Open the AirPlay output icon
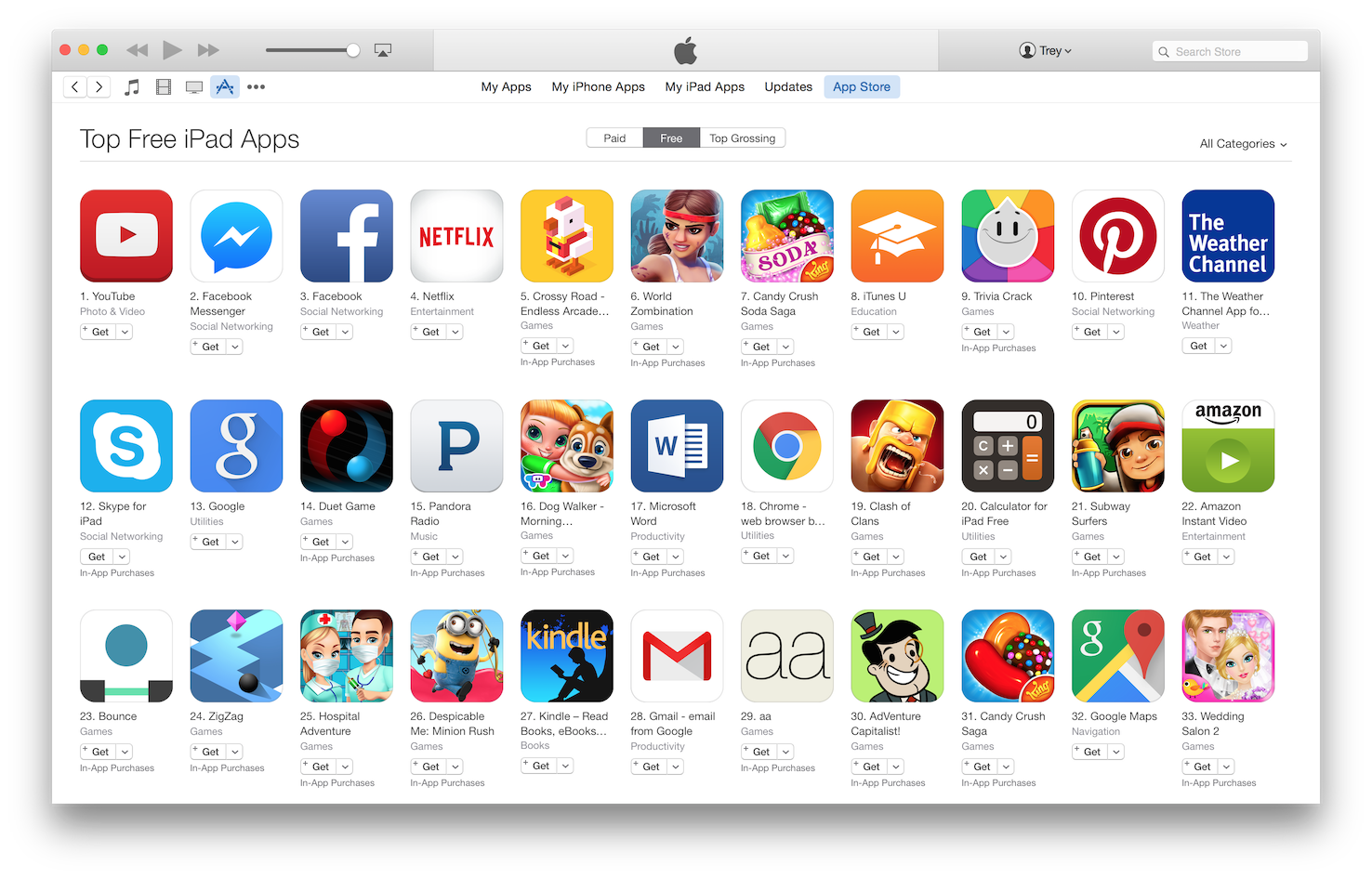Viewport: 1372px width, 878px height. (x=383, y=50)
